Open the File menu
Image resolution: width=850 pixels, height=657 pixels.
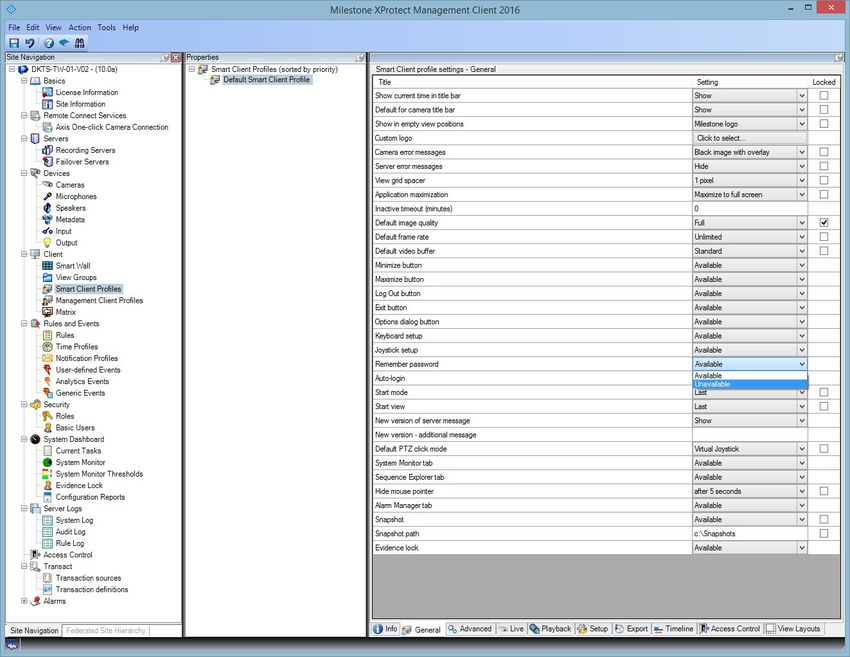tap(14, 28)
